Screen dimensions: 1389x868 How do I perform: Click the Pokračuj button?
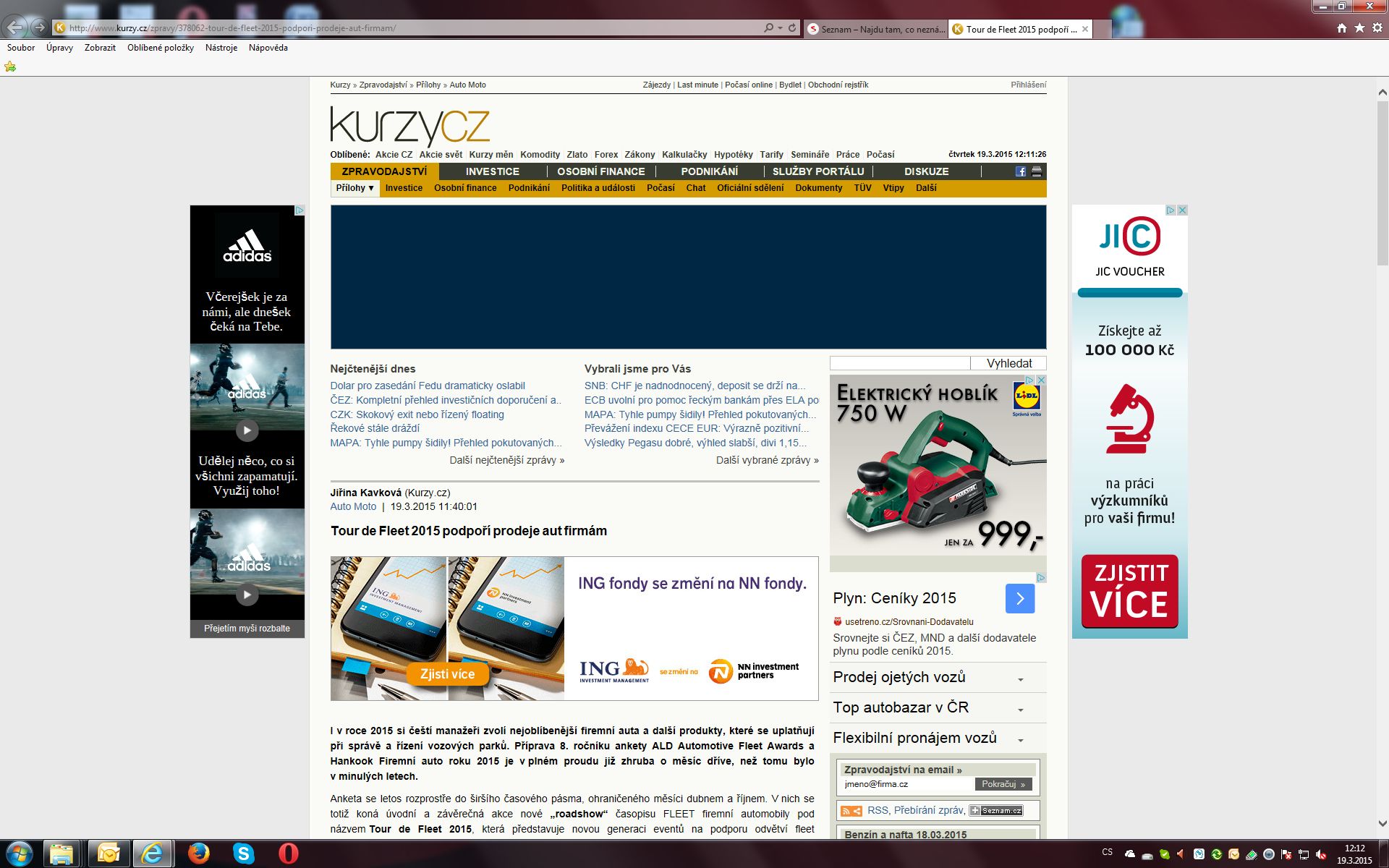pos(1003,784)
